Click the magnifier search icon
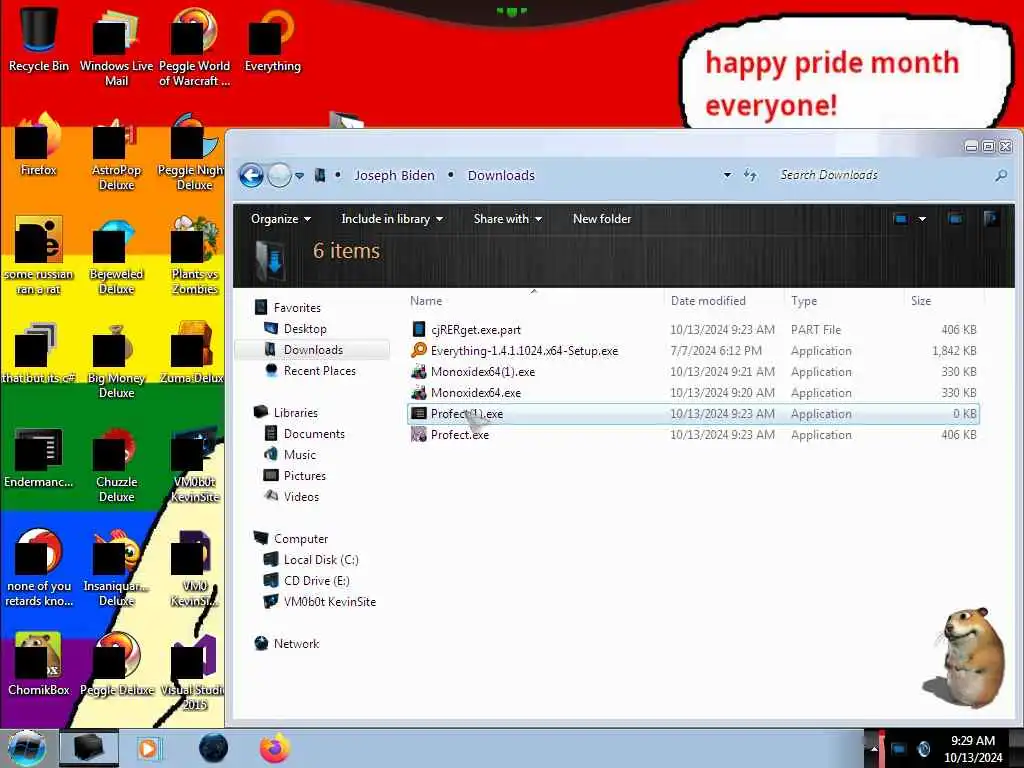This screenshot has width=1024, height=768. click(1000, 175)
